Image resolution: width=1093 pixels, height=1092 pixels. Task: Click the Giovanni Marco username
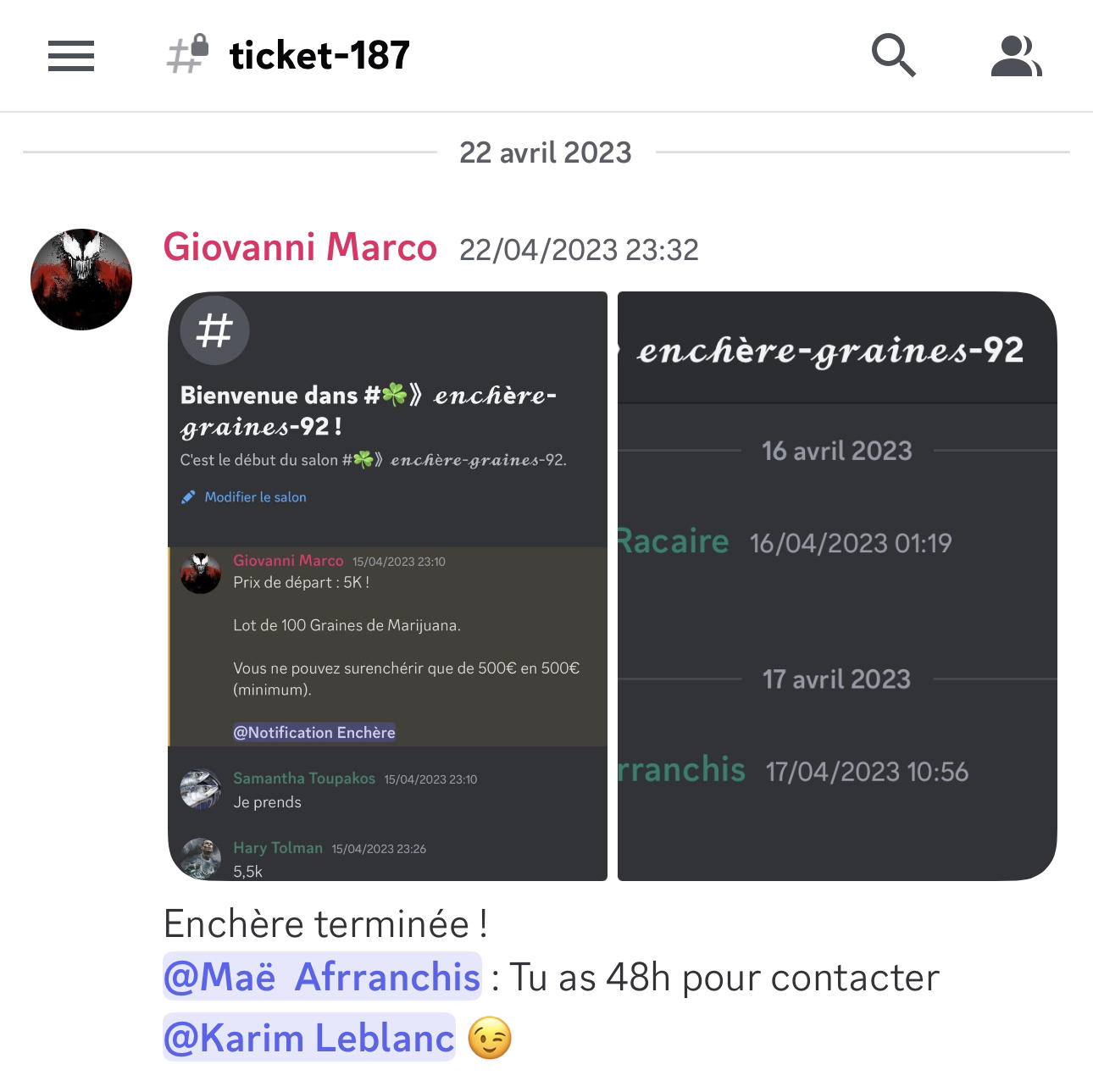click(300, 247)
